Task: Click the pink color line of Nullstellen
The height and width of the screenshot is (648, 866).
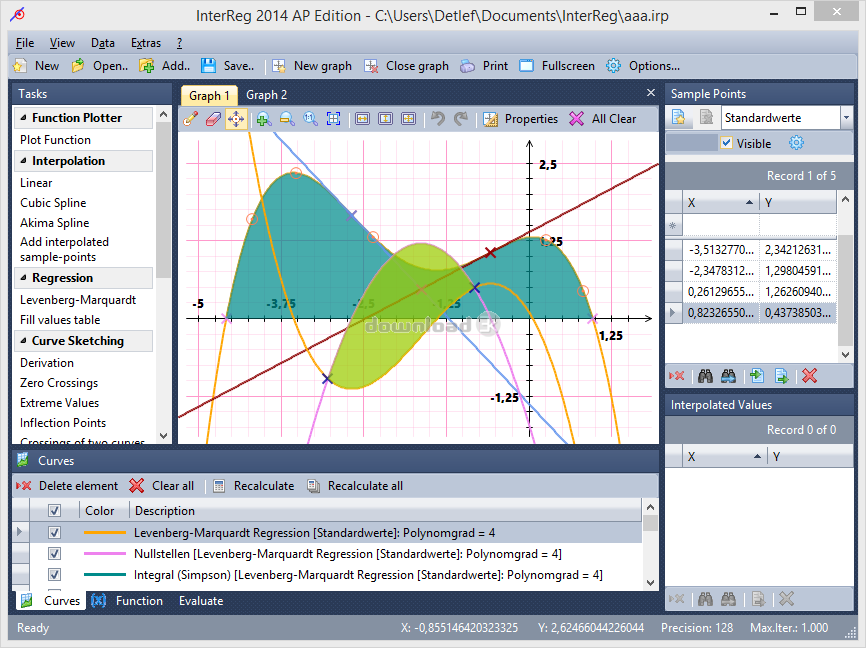Action: click(105, 554)
